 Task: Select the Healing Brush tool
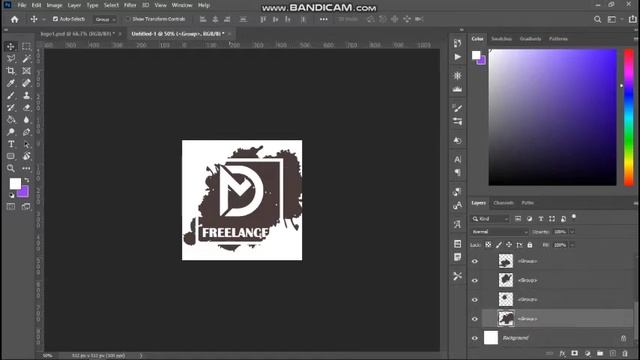[x=27, y=83]
